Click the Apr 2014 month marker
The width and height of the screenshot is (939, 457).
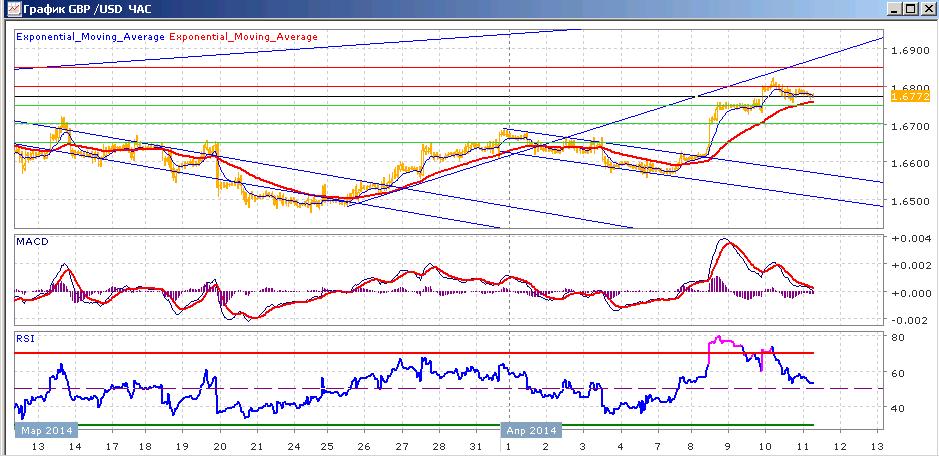tap(531, 431)
